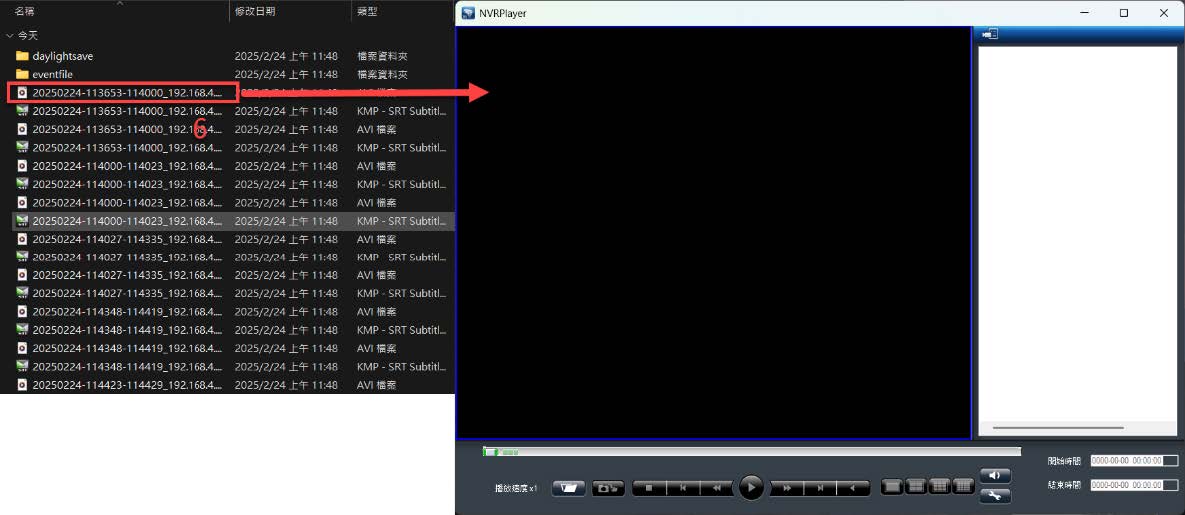The image size is (1185, 515).
Task: Click the open file folder icon in NVRPlayer
Action: pyautogui.click(x=568, y=488)
